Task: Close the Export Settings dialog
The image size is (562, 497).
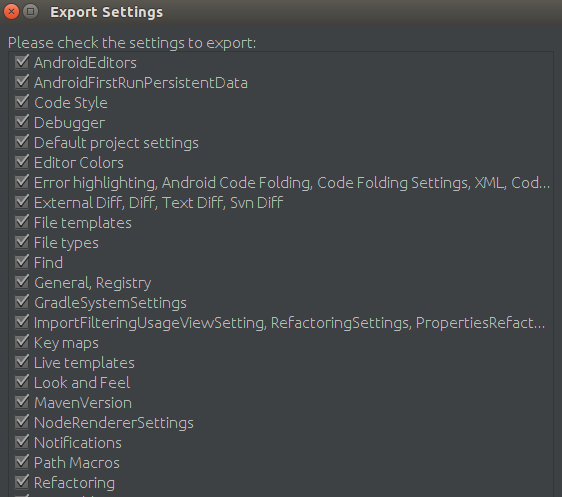Action: click(11, 12)
